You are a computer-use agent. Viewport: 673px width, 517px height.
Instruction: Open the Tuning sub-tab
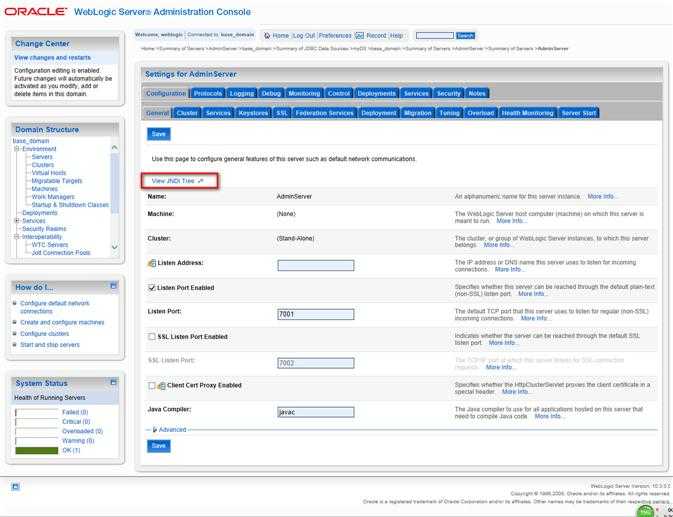click(x=449, y=113)
